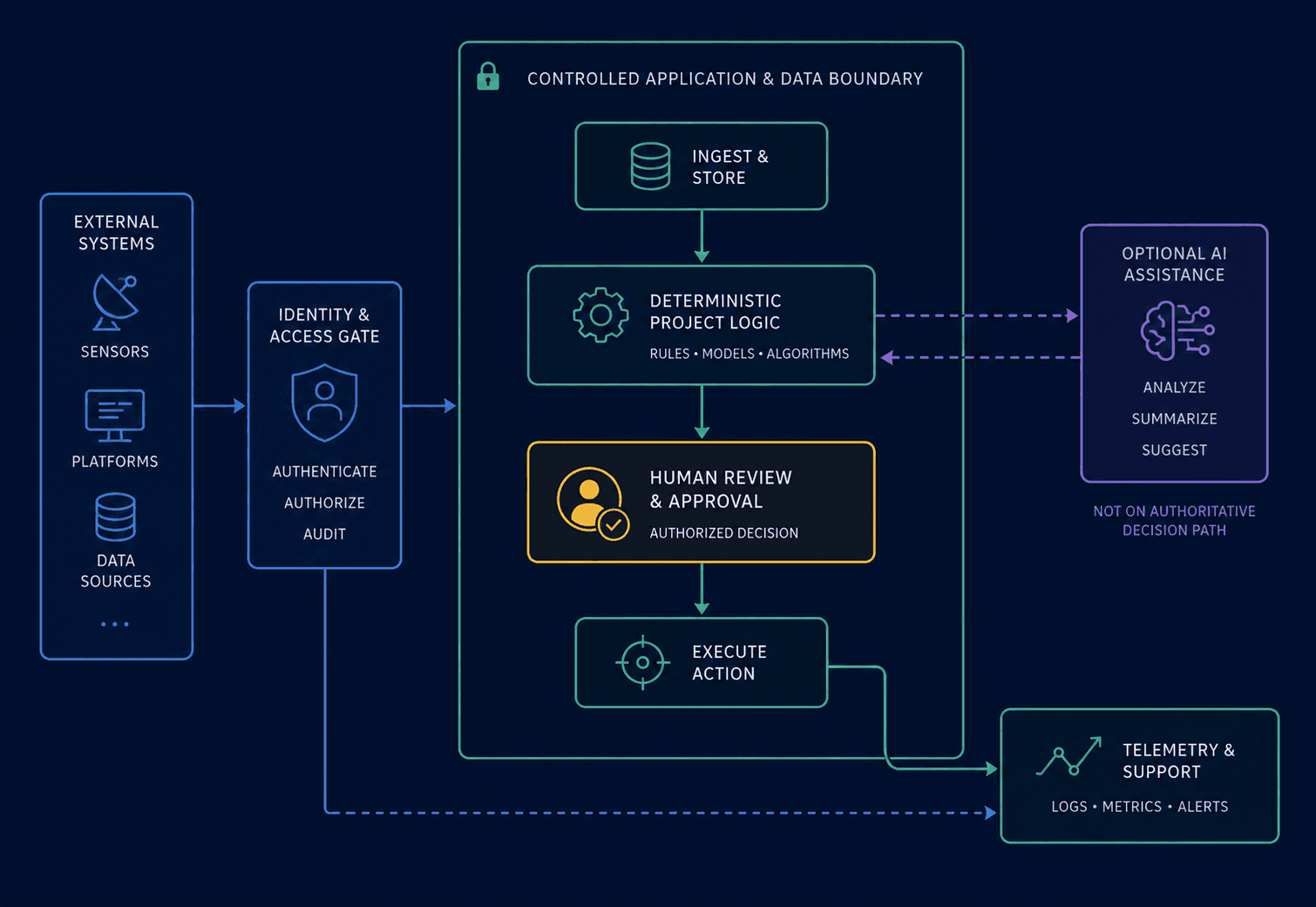The height and width of the screenshot is (907, 1316).
Task: Click the AUTHORIZE text
Action: click(x=324, y=503)
